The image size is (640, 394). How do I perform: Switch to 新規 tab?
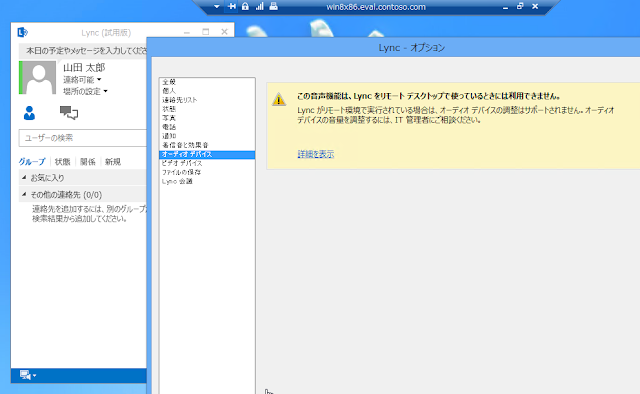click(113, 162)
